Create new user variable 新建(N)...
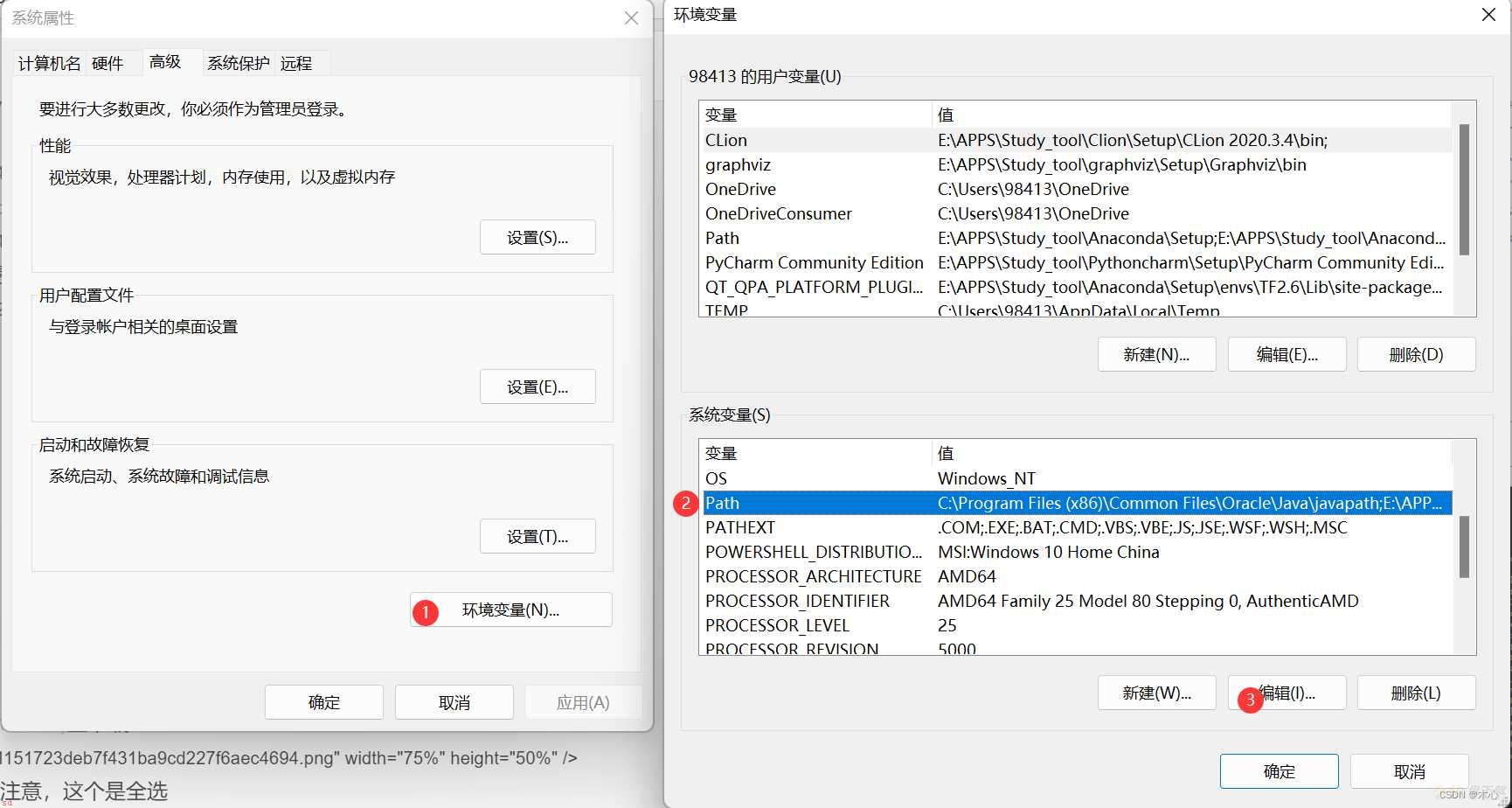The height and width of the screenshot is (808, 1512). [x=1156, y=354]
